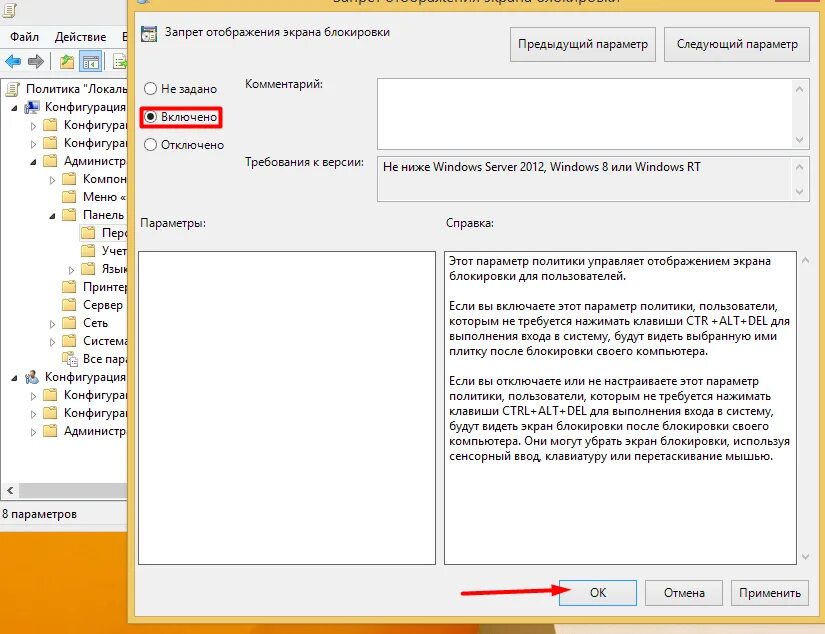
Task: Click the Справка pane scroll up arrow
Action: click(x=806, y=260)
